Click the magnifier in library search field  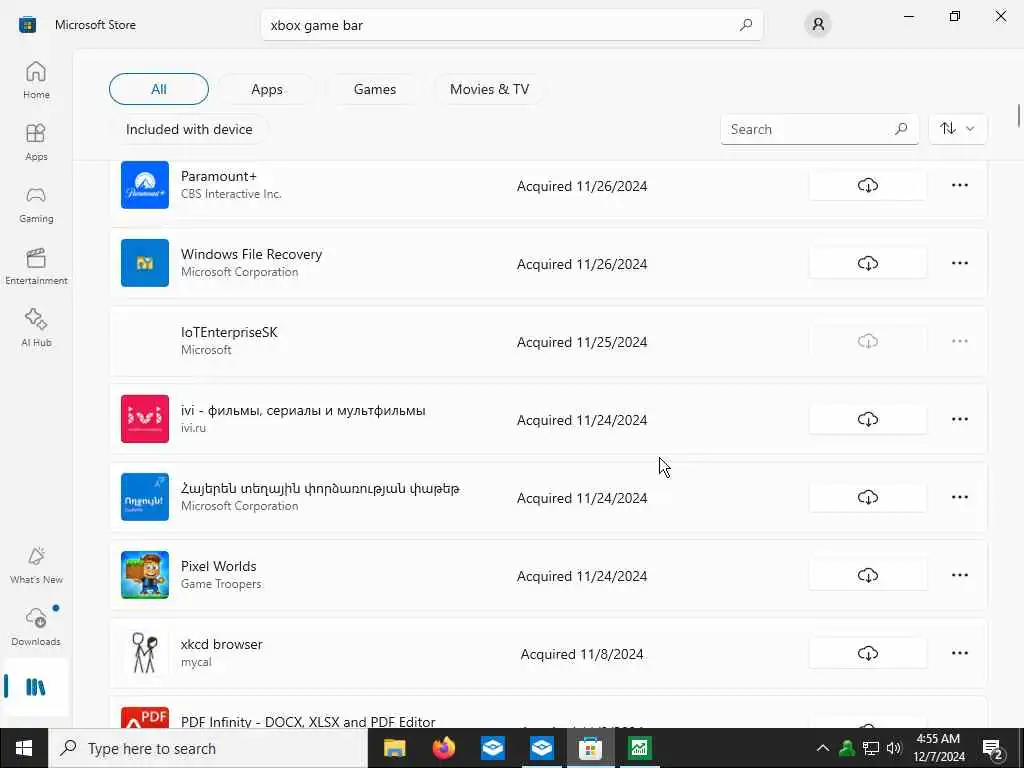tap(901, 129)
